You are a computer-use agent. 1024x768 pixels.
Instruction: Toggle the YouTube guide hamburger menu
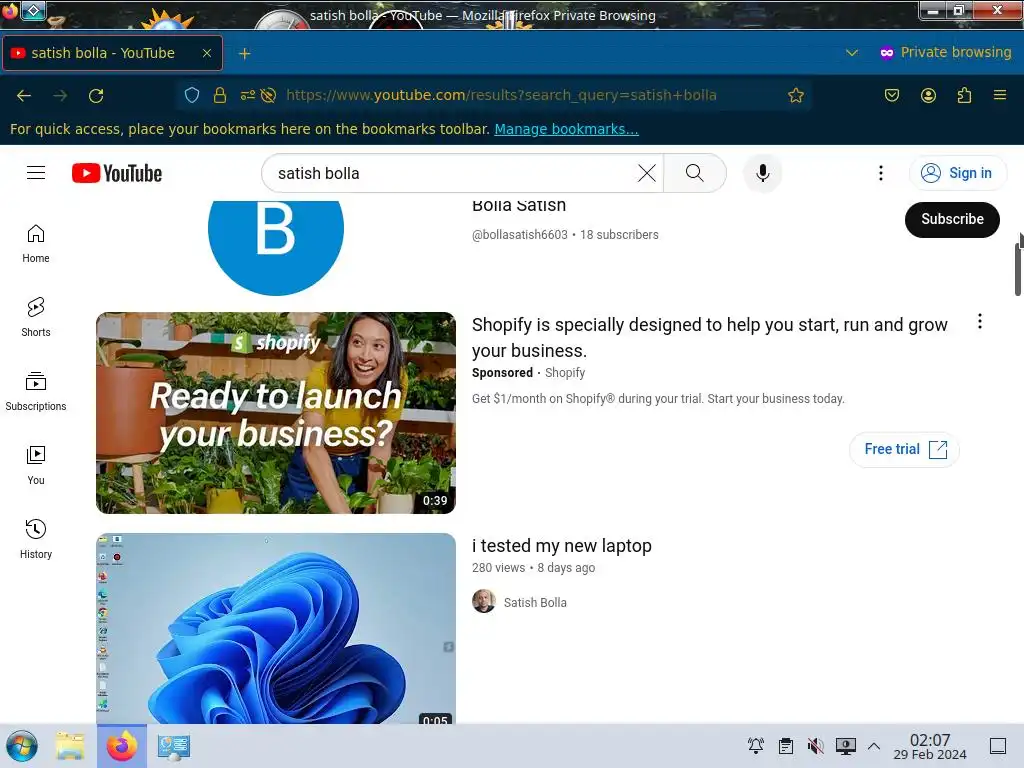[x=36, y=172]
